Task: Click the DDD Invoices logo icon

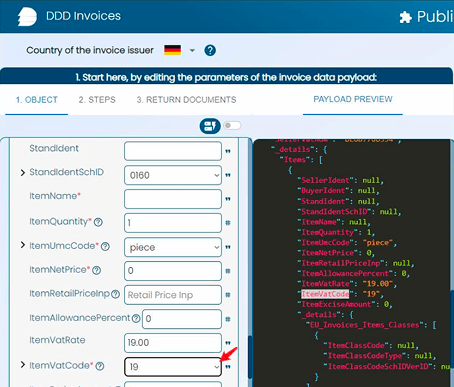Action: (x=27, y=16)
